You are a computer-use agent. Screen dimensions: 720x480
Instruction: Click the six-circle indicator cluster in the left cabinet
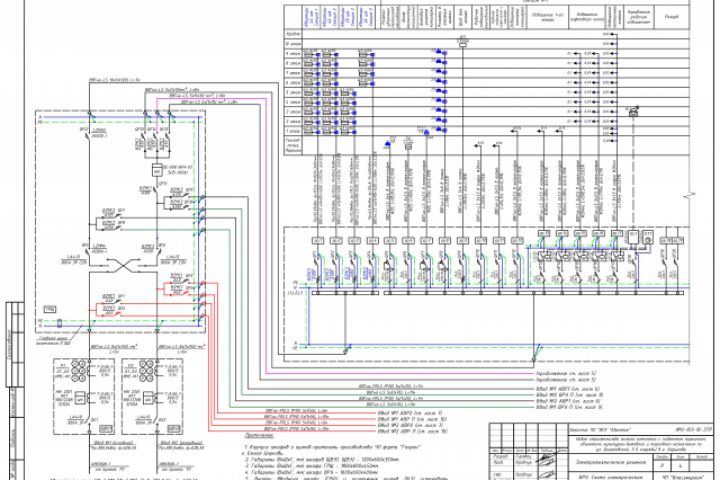[79, 370]
